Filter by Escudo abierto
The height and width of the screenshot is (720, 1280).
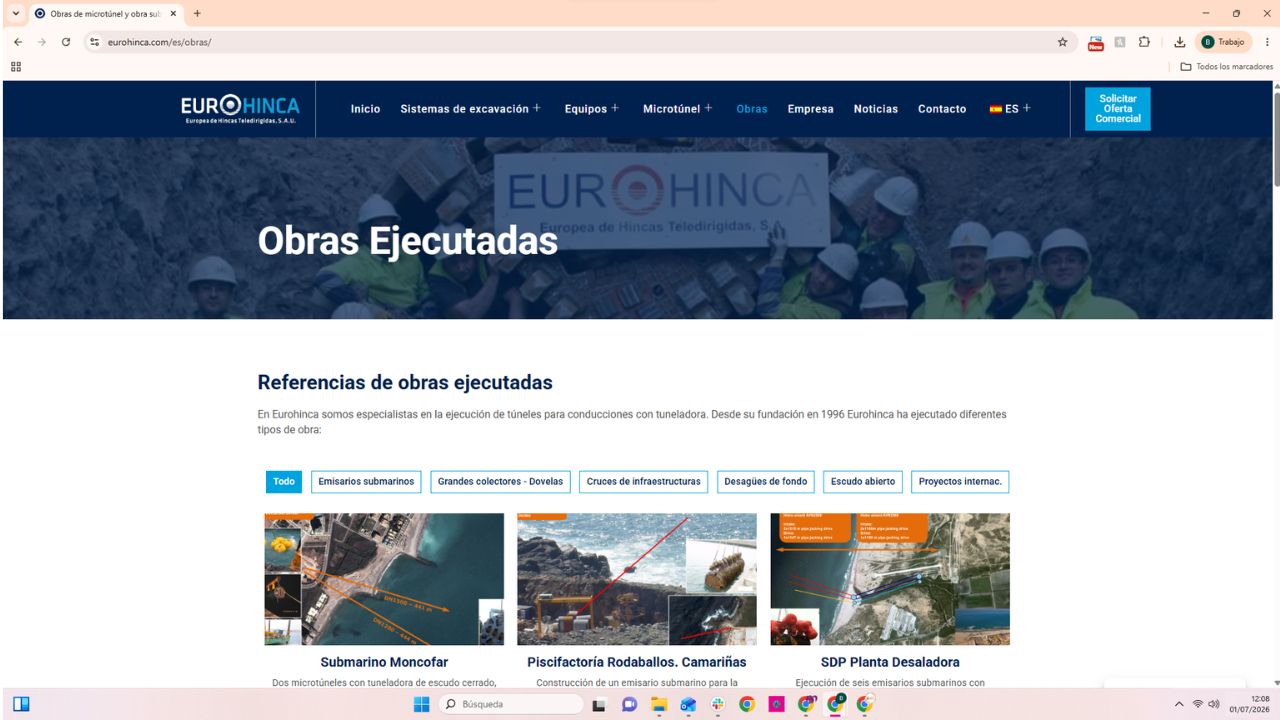point(863,482)
